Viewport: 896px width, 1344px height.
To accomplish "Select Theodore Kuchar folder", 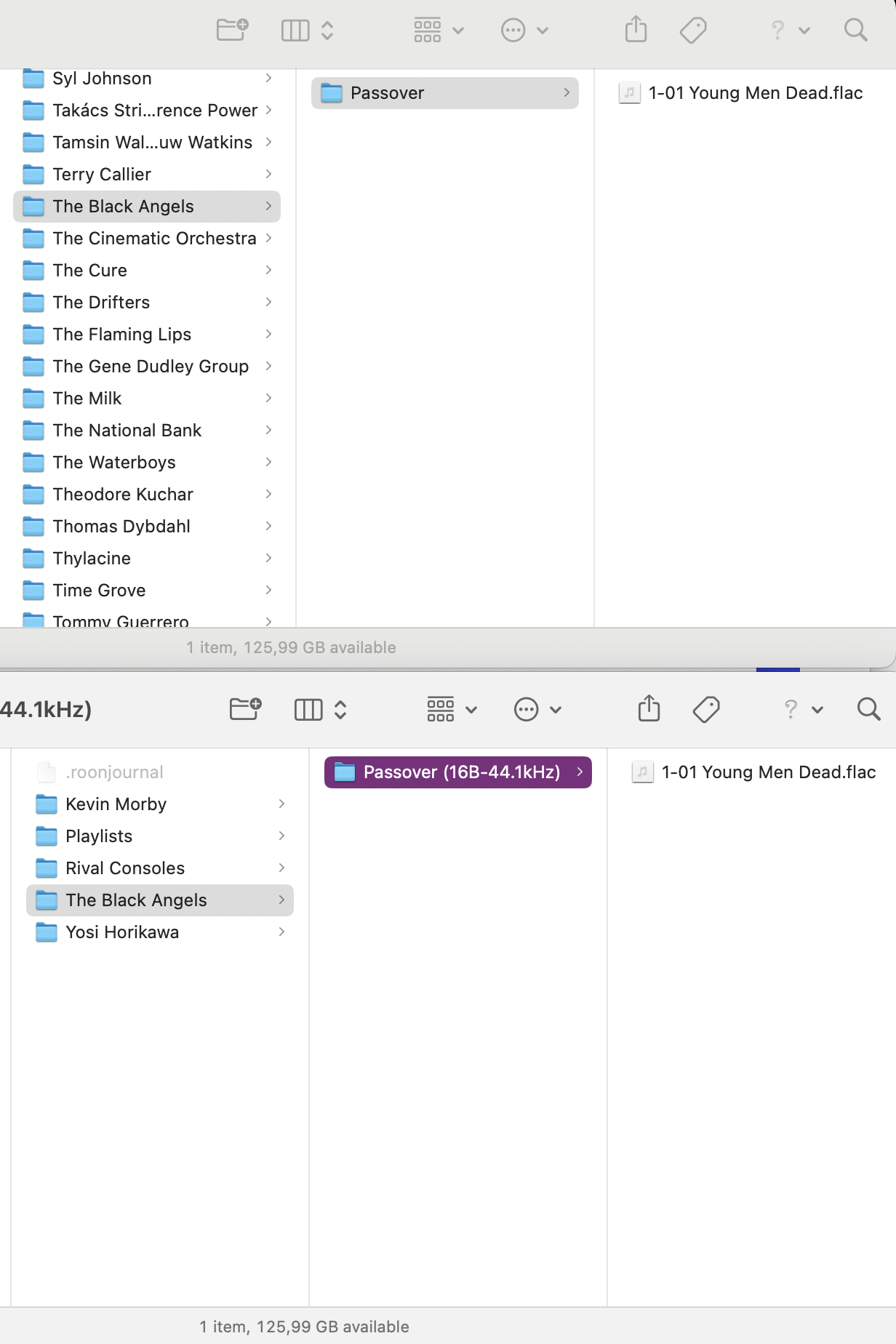I will click(147, 495).
